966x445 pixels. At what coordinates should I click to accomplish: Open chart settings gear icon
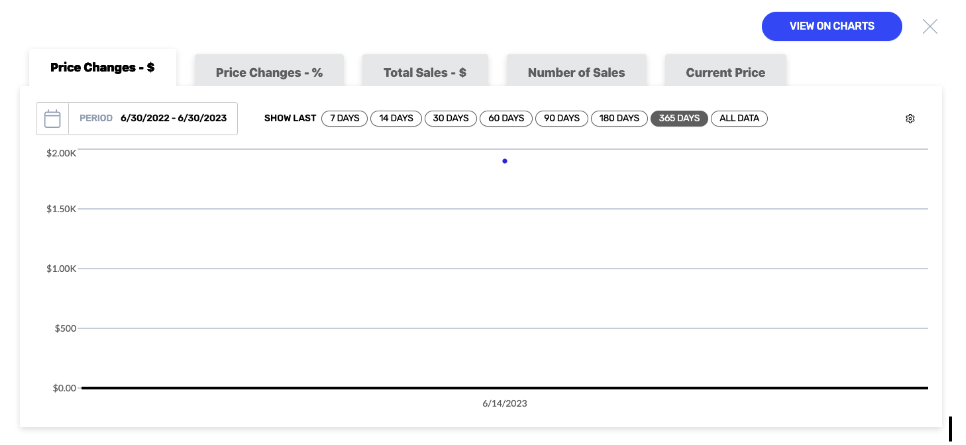point(910,118)
